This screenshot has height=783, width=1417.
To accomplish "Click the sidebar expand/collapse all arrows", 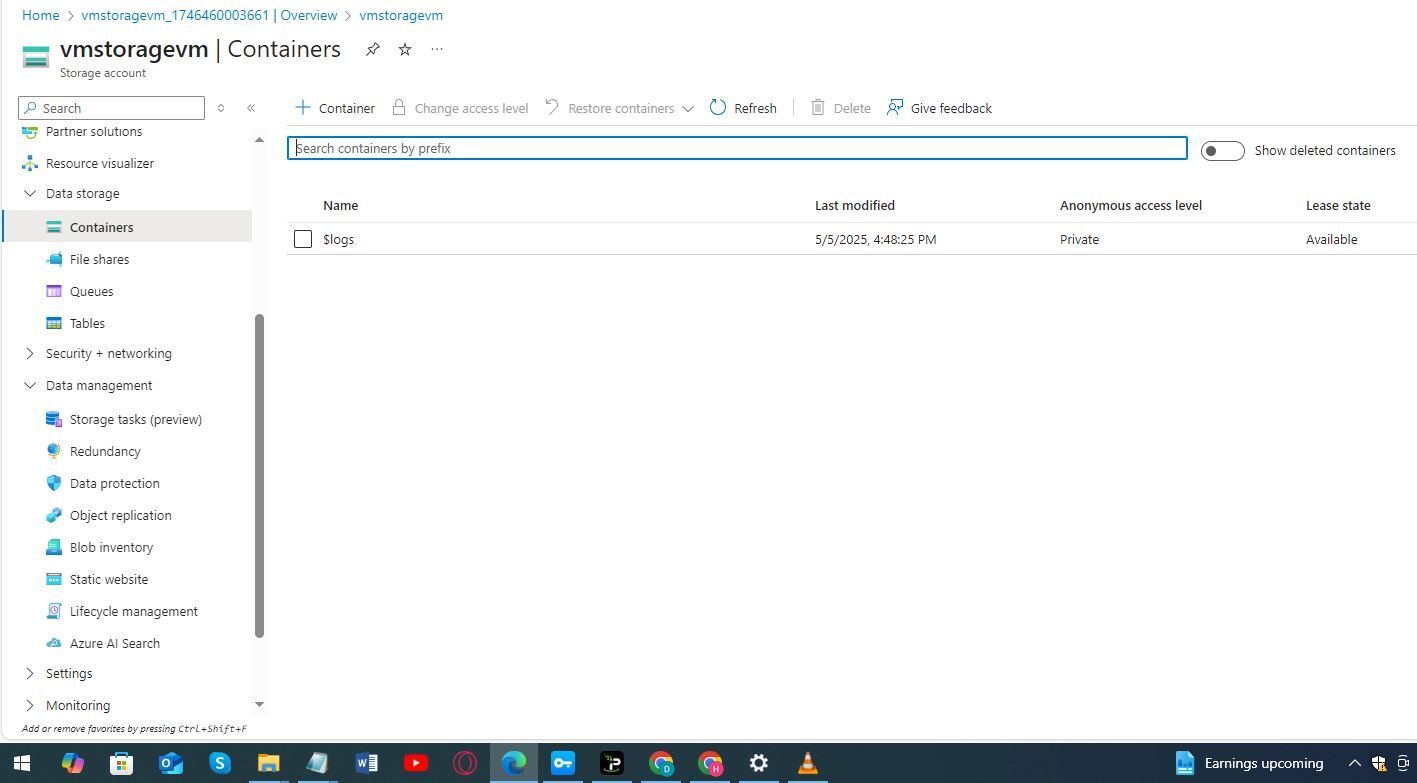I will click(221, 108).
